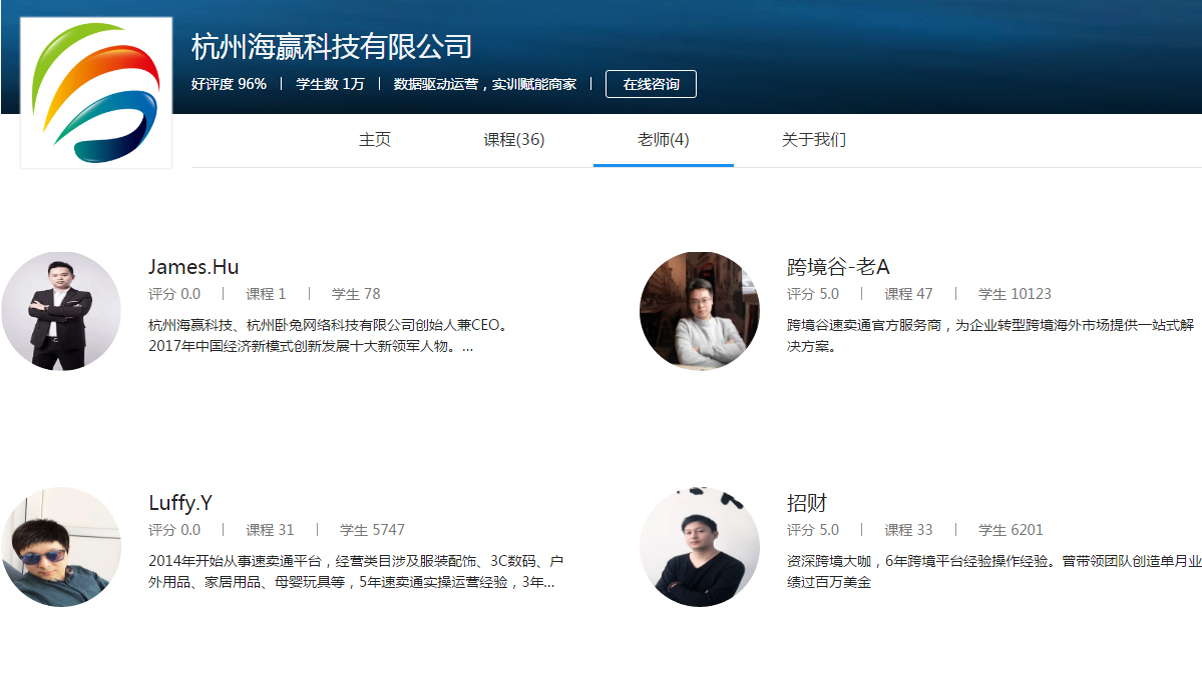Screen dimensions: 1202x683
Task: Click 招财's 评分 5.0 rating
Action: click(813, 530)
